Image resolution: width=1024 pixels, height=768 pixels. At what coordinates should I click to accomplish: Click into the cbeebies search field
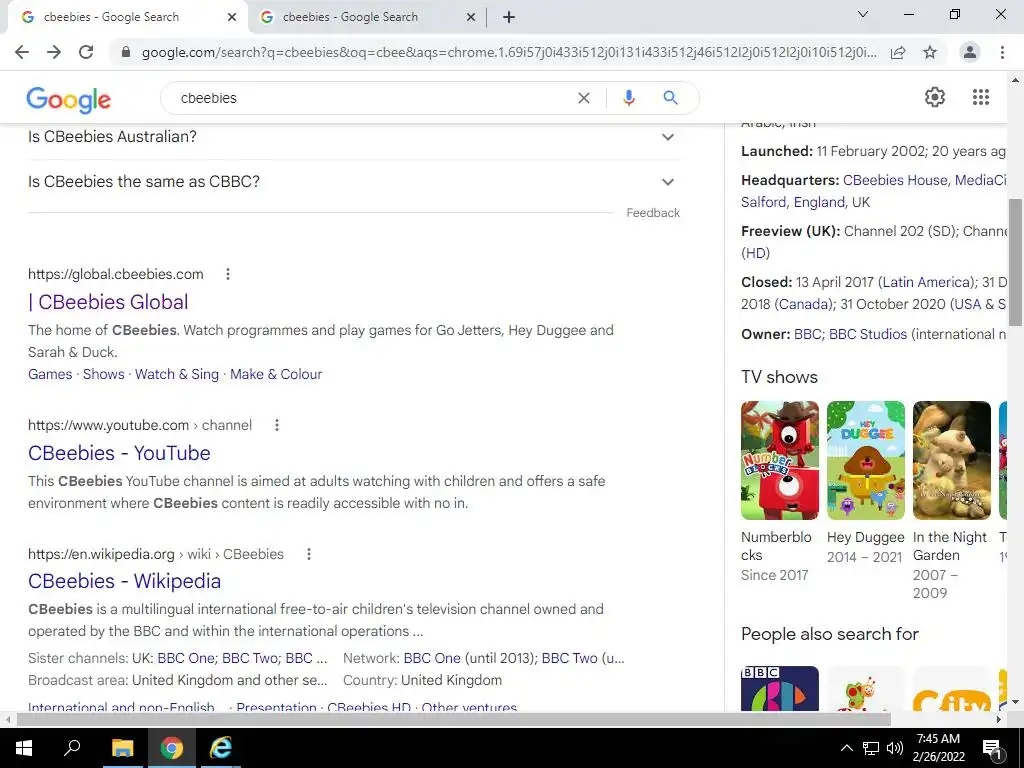(x=372, y=98)
